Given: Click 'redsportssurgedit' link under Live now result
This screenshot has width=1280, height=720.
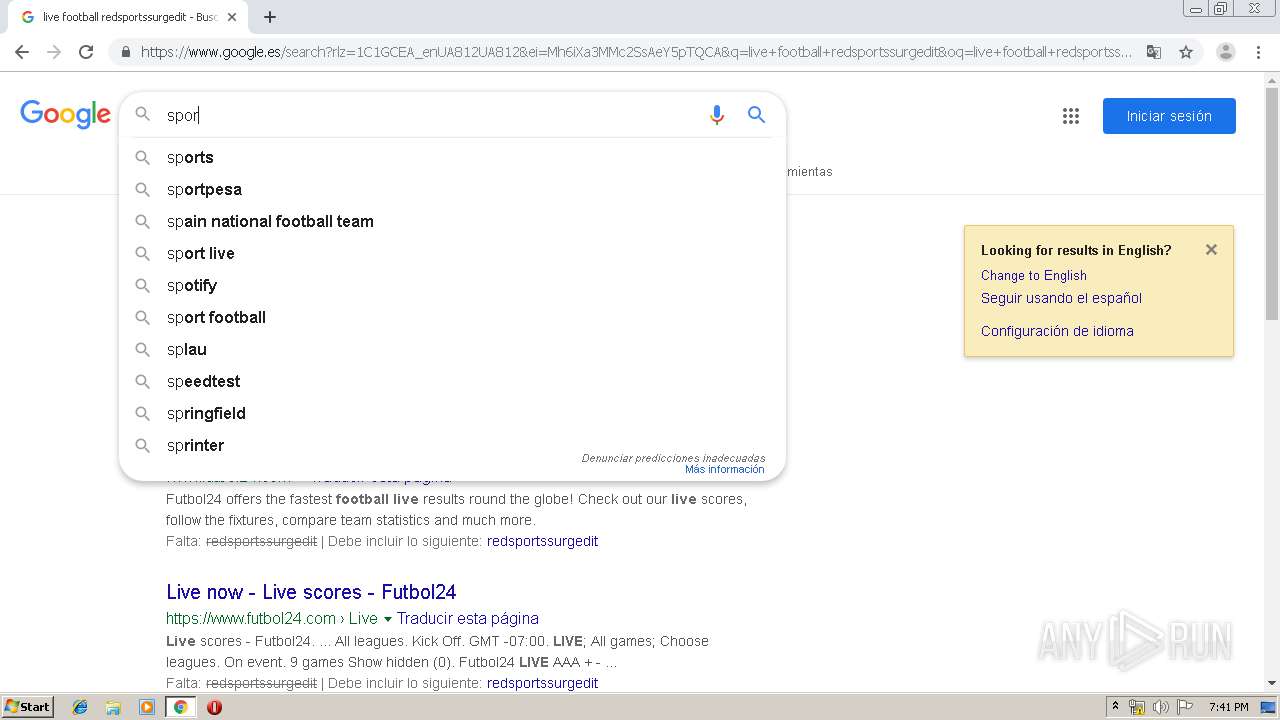Looking at the screenshot, I should click(542, 683).
